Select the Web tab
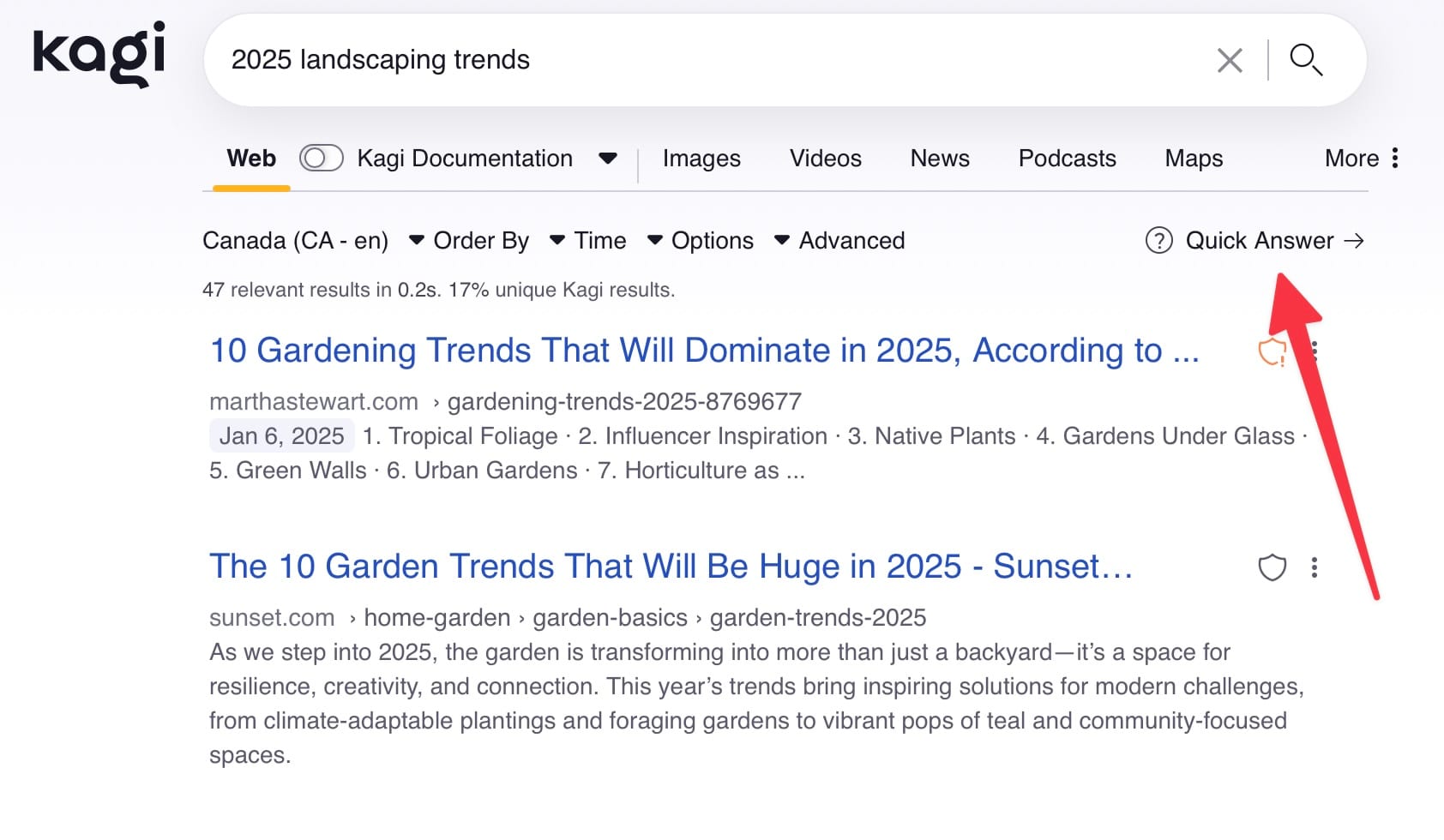Screen dimensions: 1444x840 (251, 159)
